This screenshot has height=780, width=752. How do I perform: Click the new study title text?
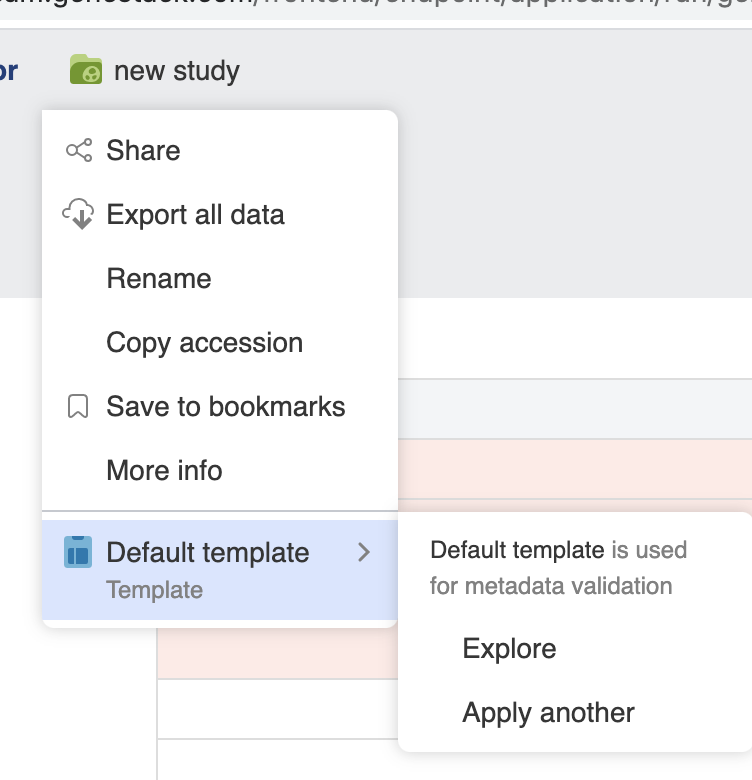pos(177,71)
